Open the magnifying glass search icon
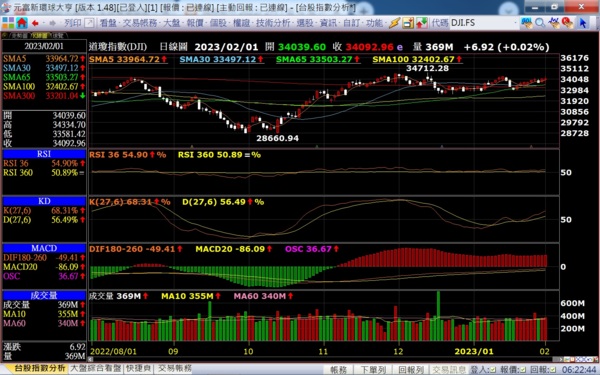 tap(540, 23)
